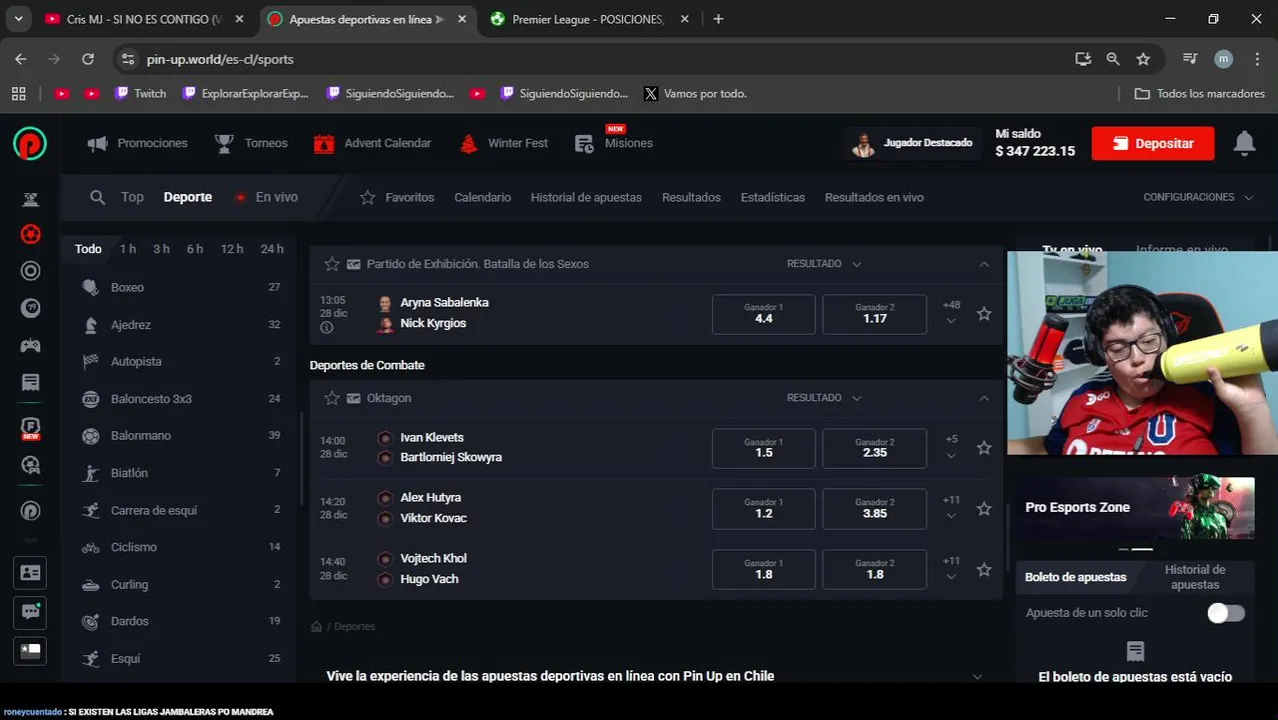
Task: Expand +48 more markets for Sabalenka match
Action: 951,312
